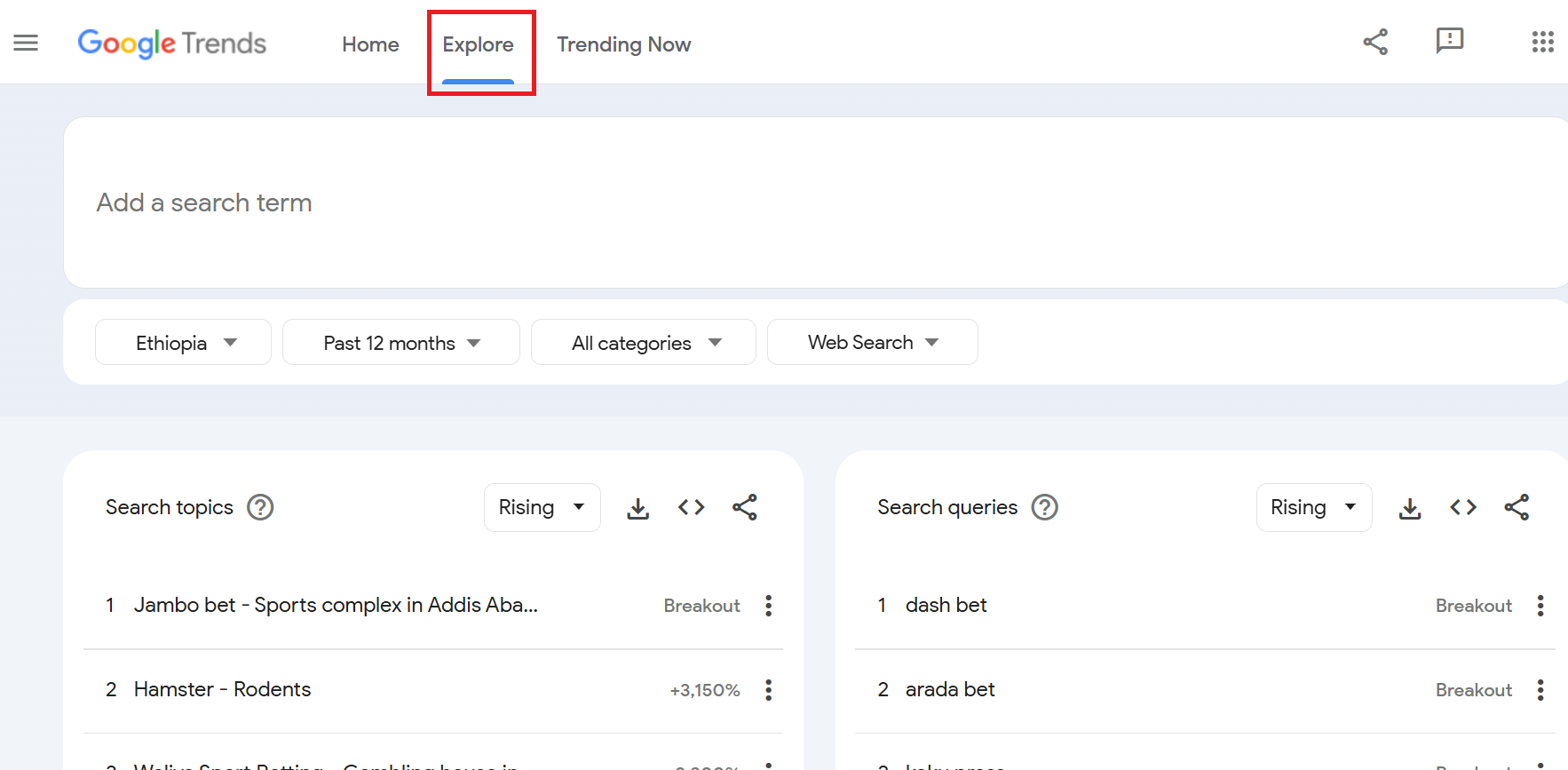Open Jambo bet - Sports complex topic
Image resolution: width=1568 pixels, height=770 pixels.
click(x=336, y=605)
